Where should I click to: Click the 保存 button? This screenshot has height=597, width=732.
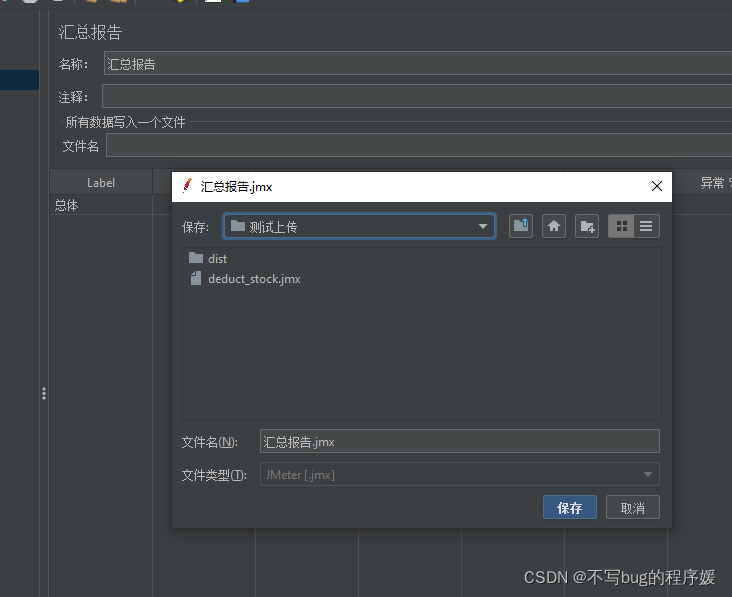pos(570,507)
